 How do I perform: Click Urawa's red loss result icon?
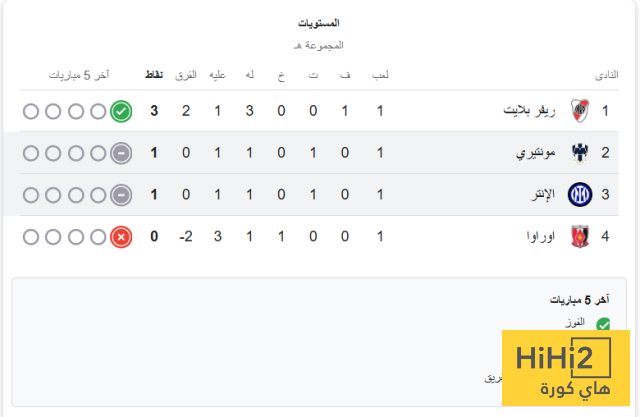[x=121, y=237]
